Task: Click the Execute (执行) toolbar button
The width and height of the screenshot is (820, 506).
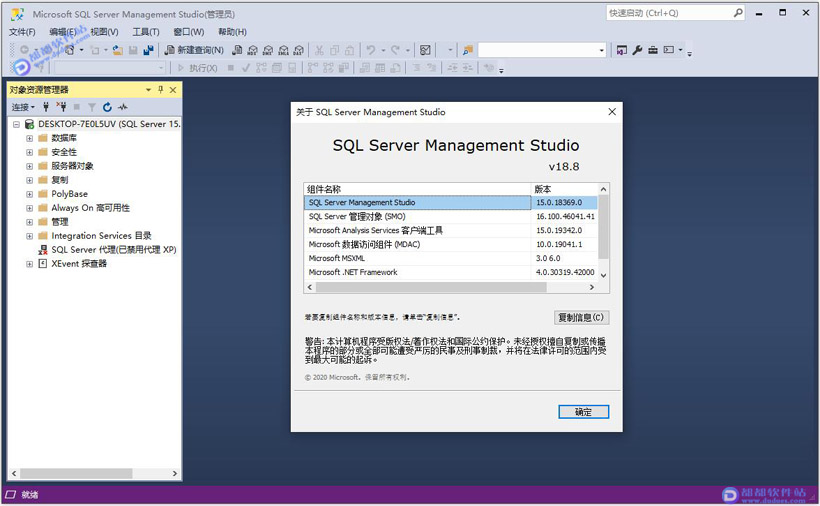Action: tap(198, 68)
